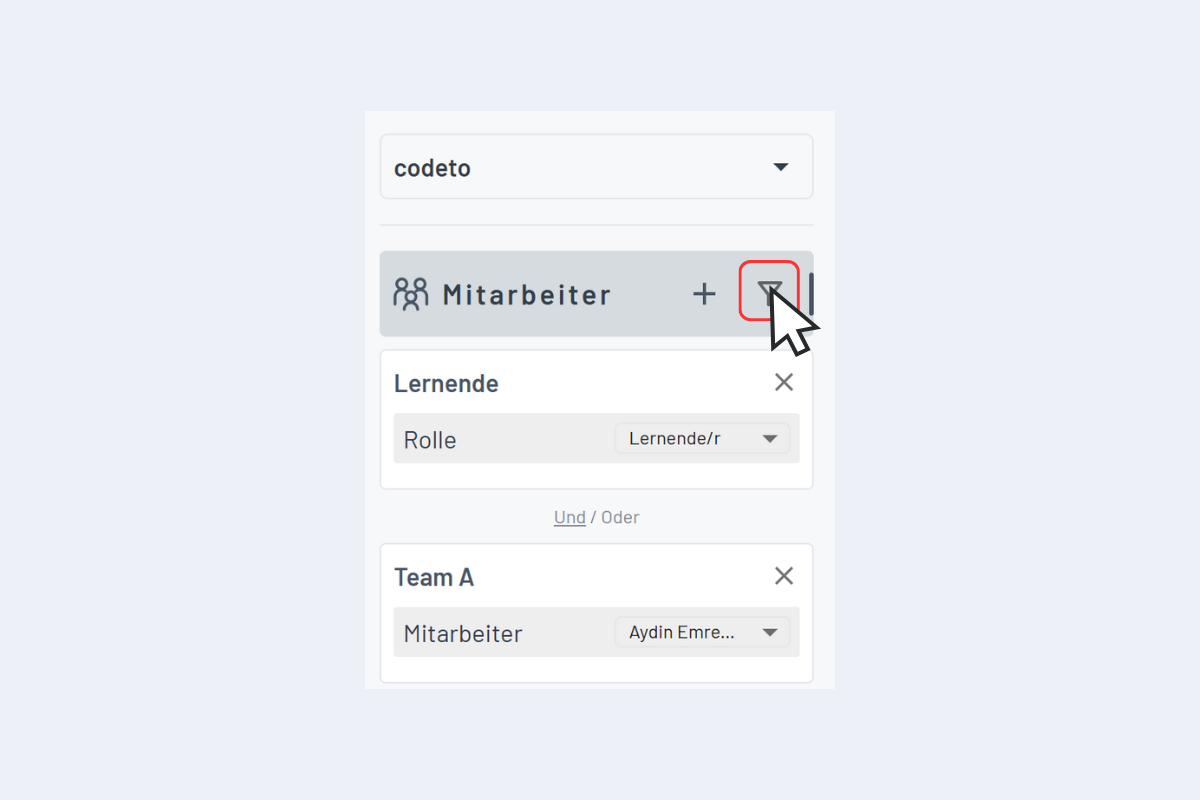Click the Rolle field row
This screenshot has height=800, width=1200.
click(x=430, y=439)
